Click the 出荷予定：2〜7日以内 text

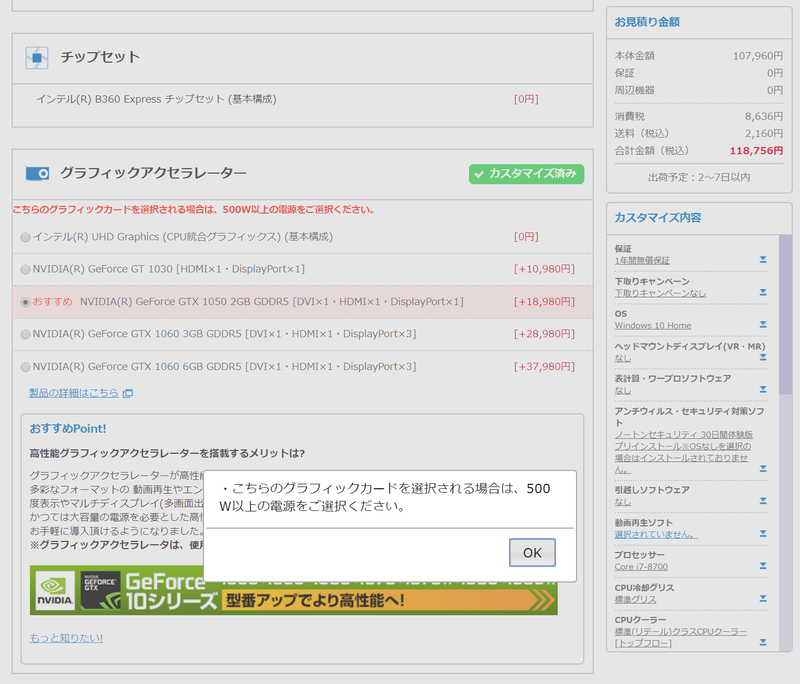[x=698, y=178]
